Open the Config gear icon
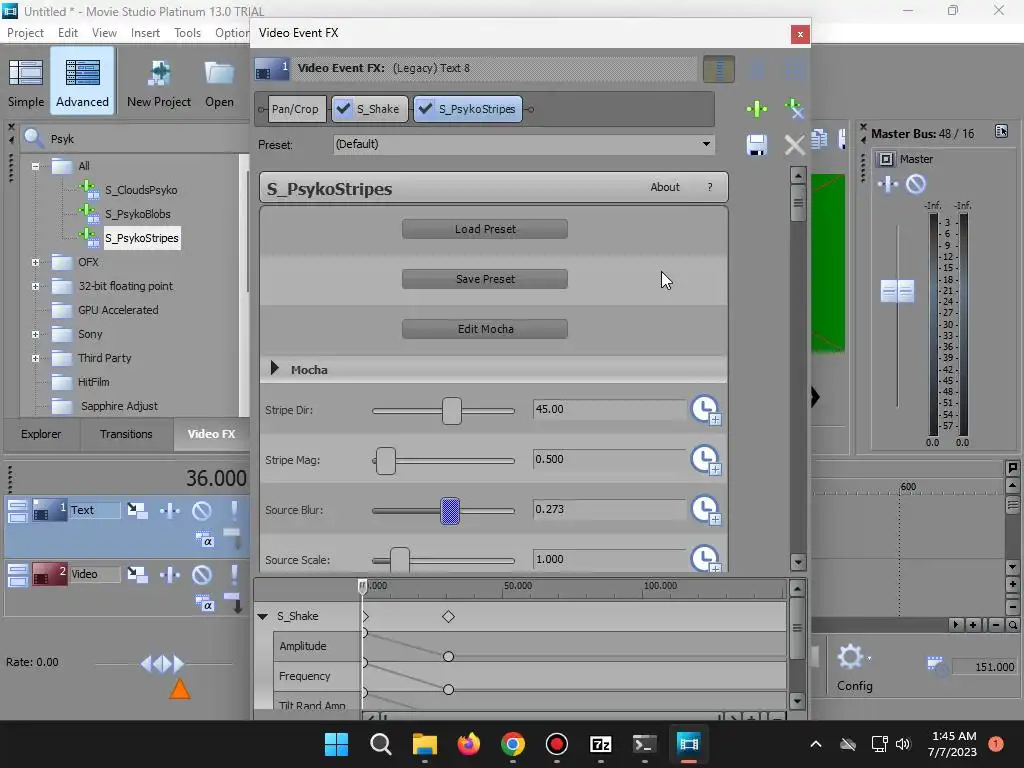 (x=850, y=657)
